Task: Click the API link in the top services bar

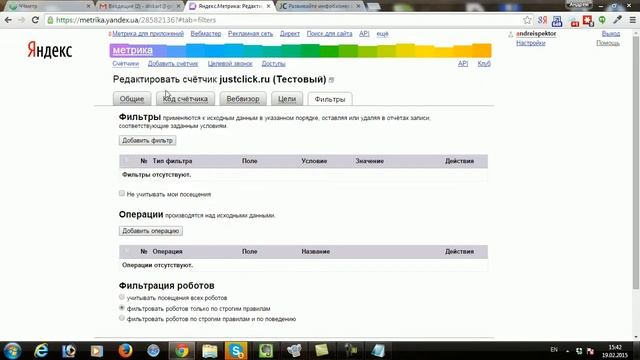Action: [364, 34]
